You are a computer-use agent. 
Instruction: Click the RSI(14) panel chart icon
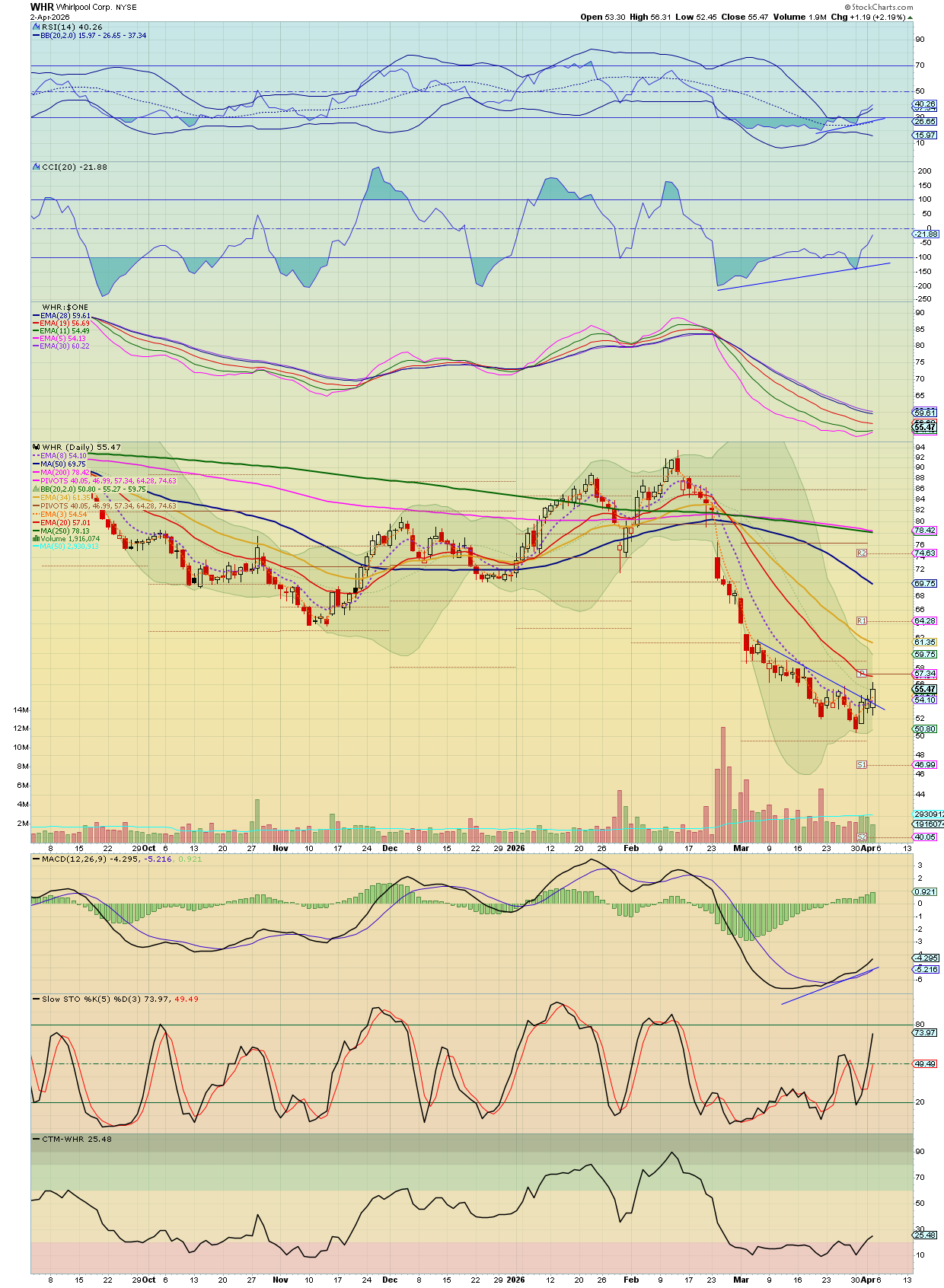pos(36,27)
